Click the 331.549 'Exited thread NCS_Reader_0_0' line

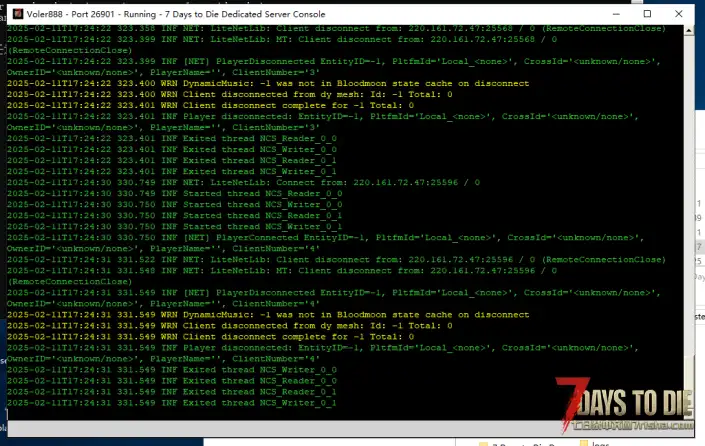coord(172,381)
